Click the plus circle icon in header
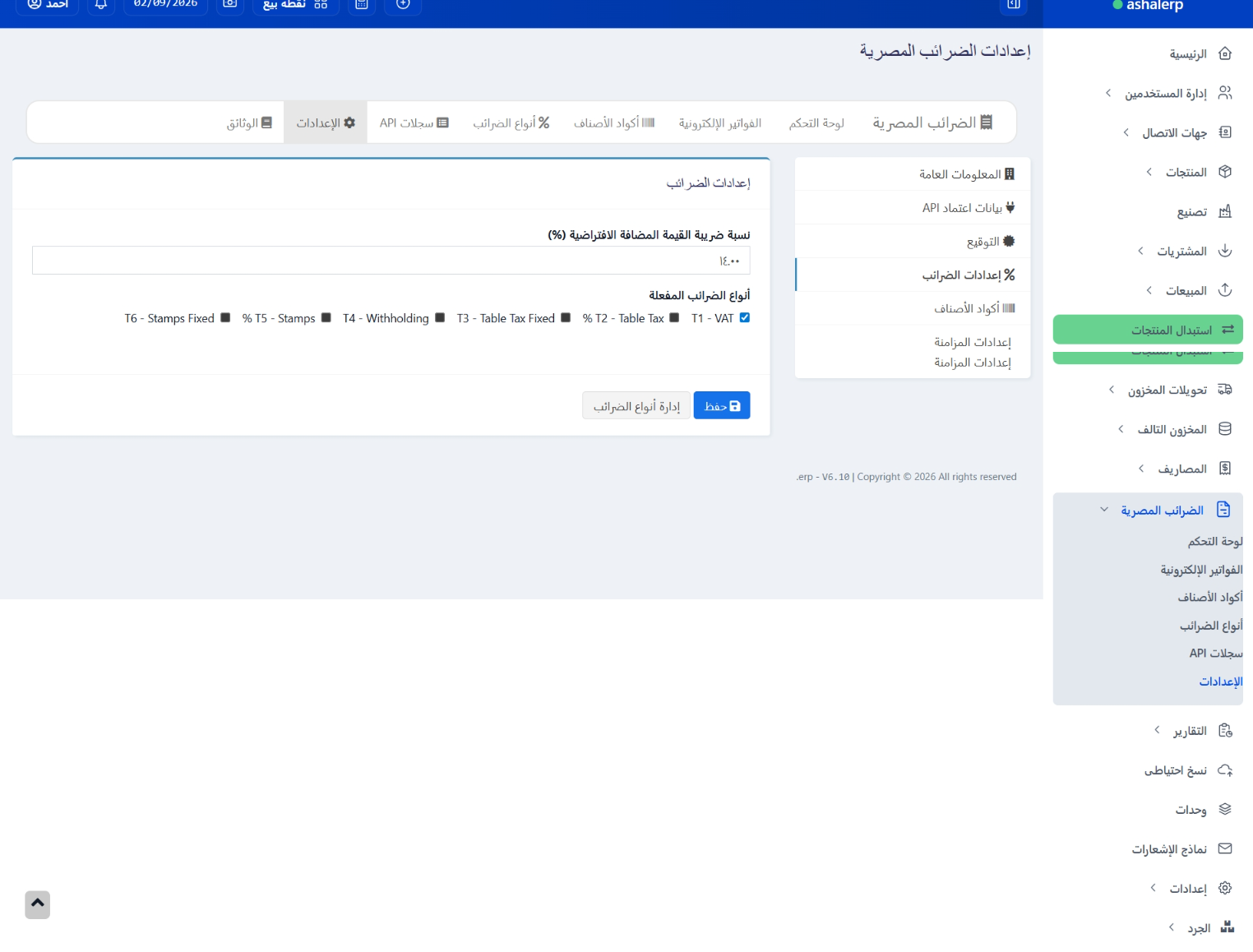This screenshot has height=952, width=1253. click(403, 4)
